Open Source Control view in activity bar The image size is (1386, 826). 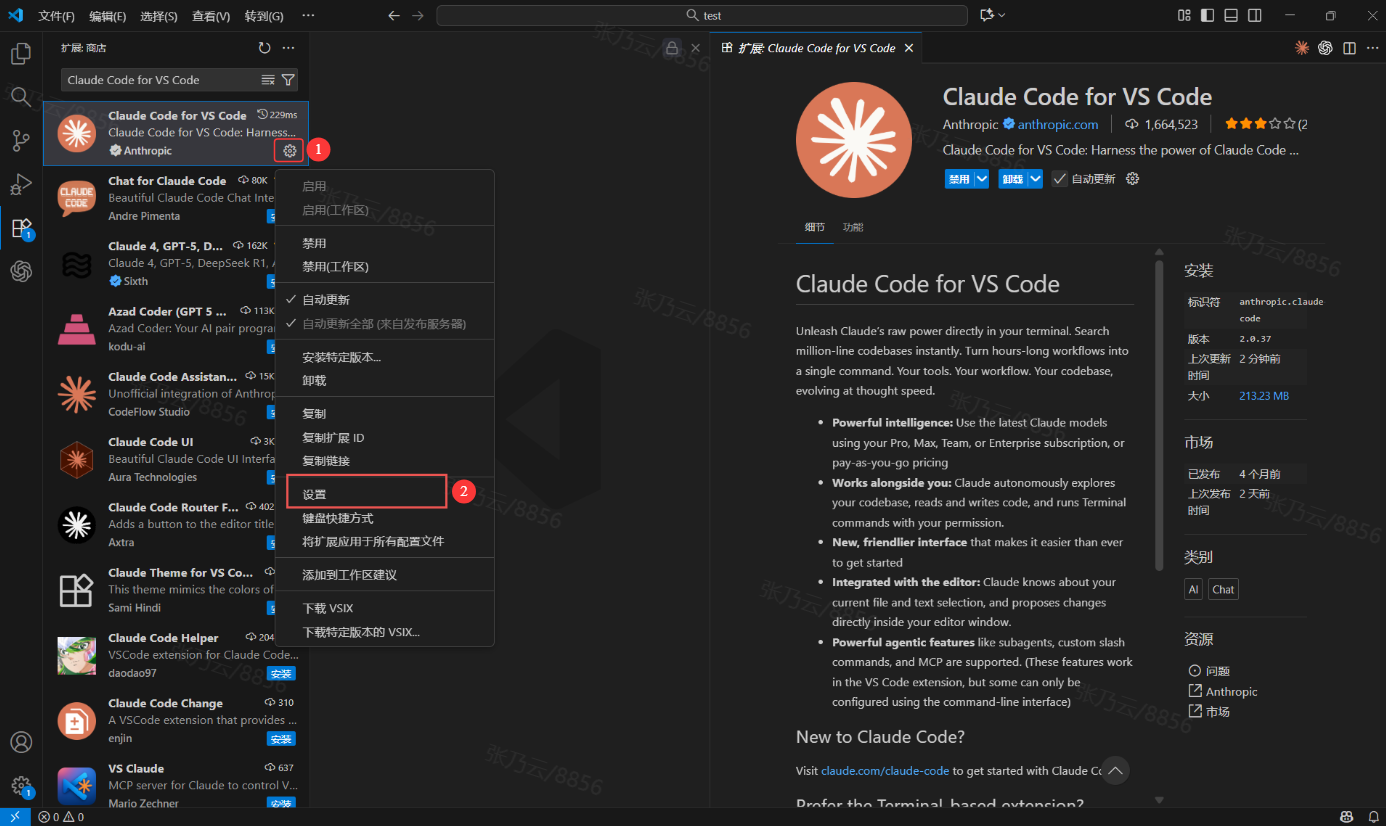coord(21,141)
